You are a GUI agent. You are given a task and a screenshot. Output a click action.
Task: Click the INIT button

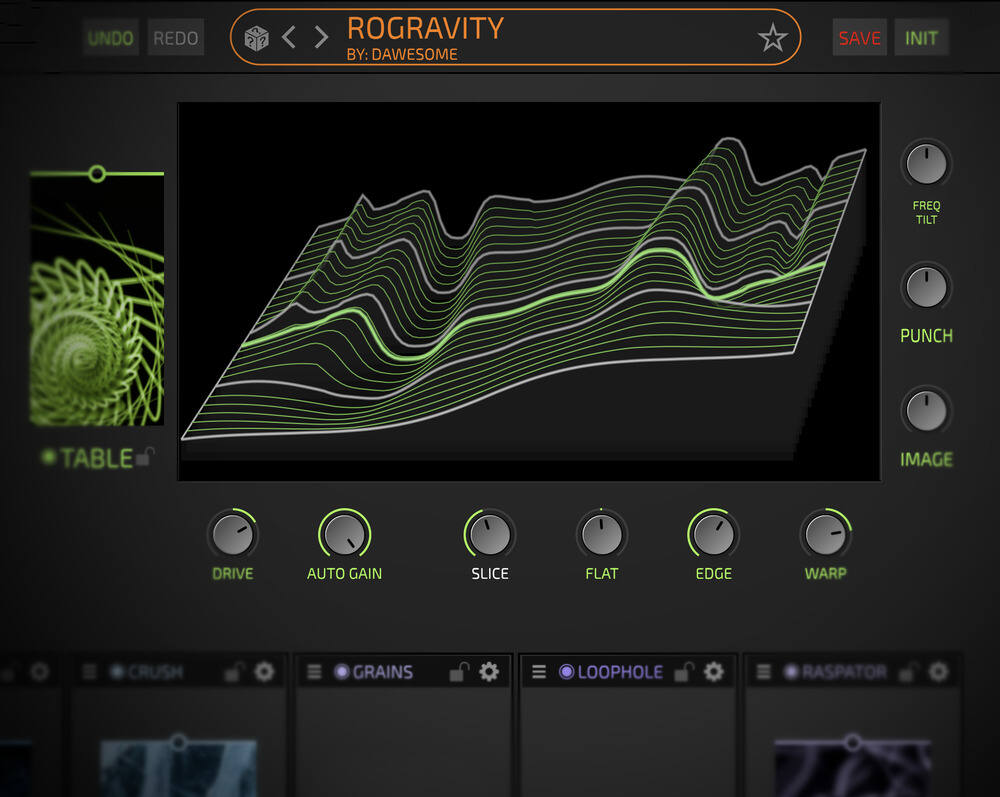(921, 38)
